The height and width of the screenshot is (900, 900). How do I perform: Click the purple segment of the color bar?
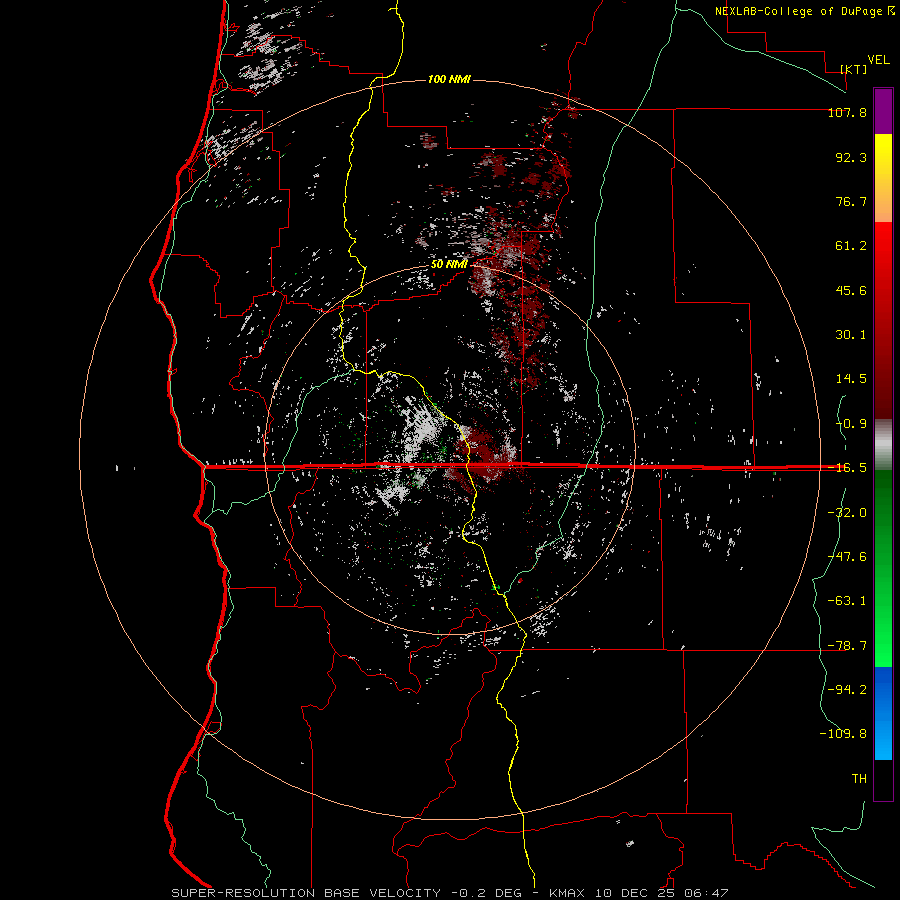coord(883,111)
